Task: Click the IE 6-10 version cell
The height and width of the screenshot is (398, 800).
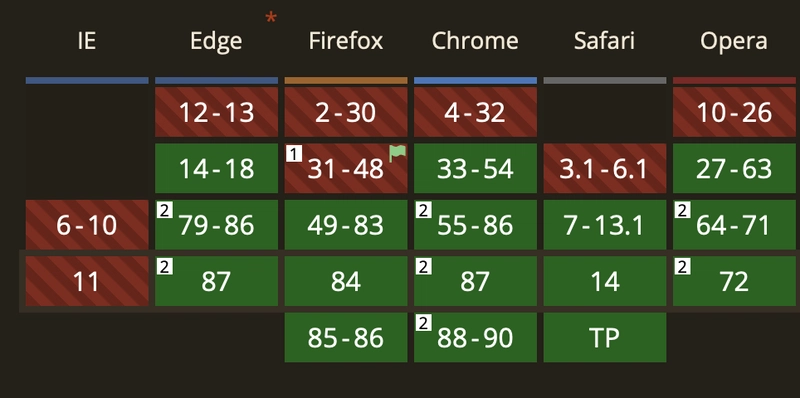Action: coord(87,225)
